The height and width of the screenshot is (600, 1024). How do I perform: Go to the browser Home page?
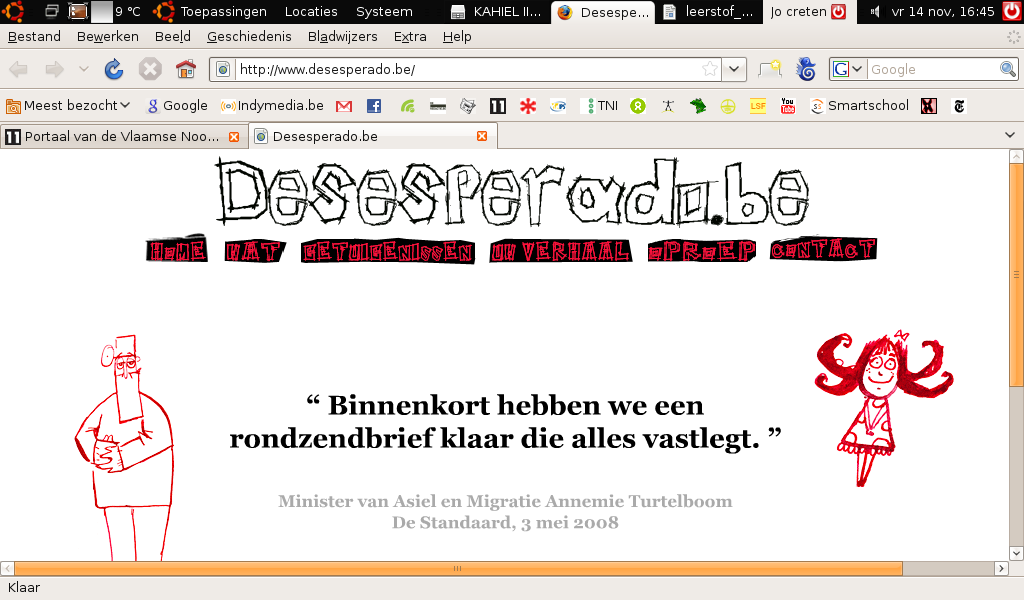(185, 69)
